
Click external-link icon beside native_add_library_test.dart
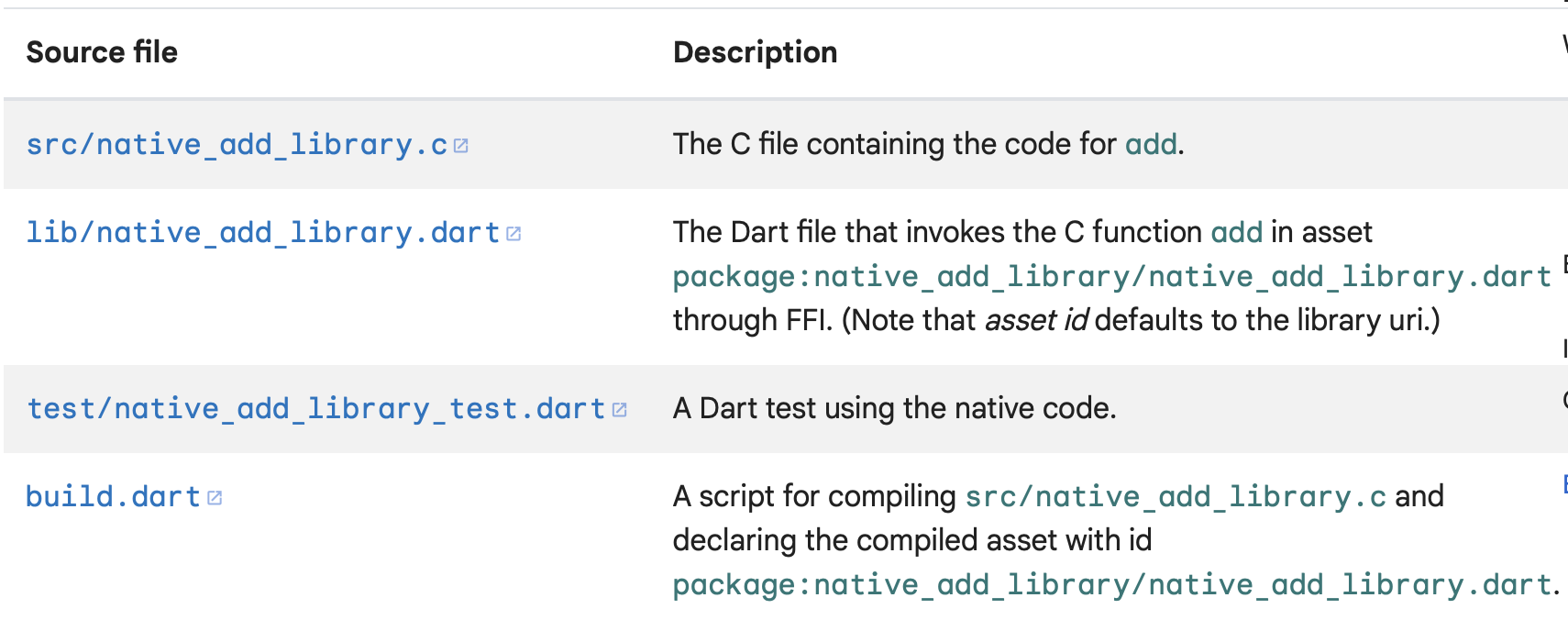click(x=619, y=410)
